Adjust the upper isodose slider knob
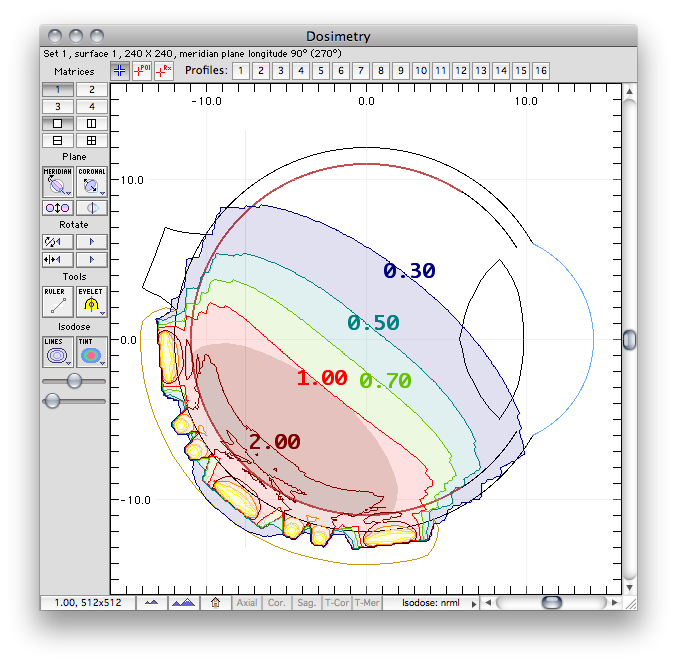The width and height of the screenshot is (677, 665). point(74,381)
